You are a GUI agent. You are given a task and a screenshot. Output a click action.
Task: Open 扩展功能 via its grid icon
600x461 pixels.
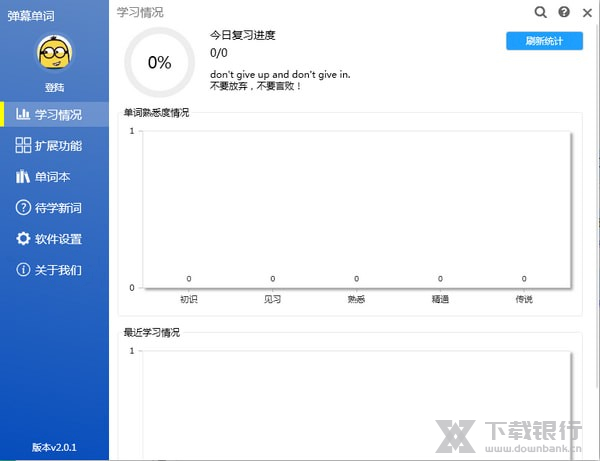coord(23,146)
